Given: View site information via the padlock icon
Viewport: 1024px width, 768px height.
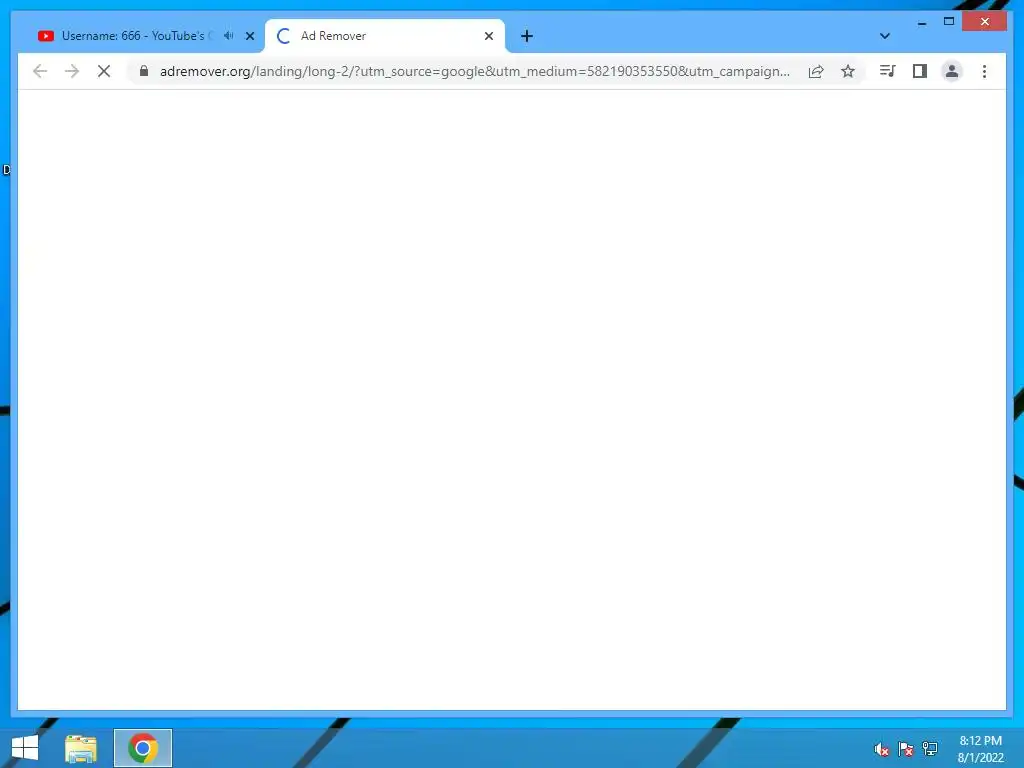Looking at the screenshot, I should [x=144, y=71].
